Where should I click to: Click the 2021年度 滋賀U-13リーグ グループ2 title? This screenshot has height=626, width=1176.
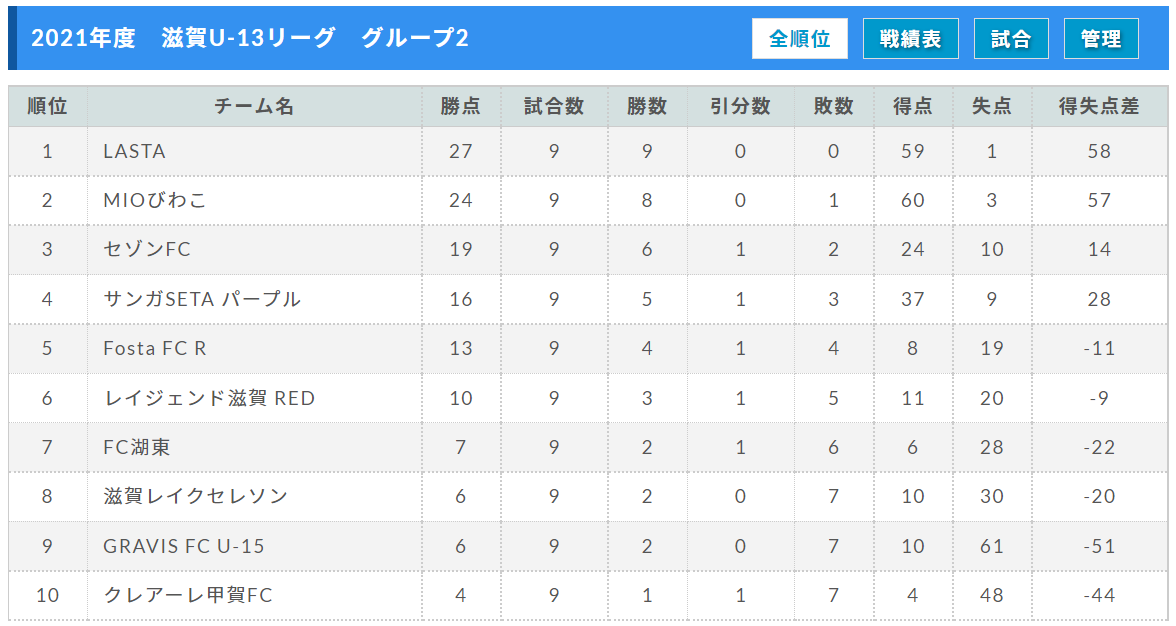pos(250,38)
